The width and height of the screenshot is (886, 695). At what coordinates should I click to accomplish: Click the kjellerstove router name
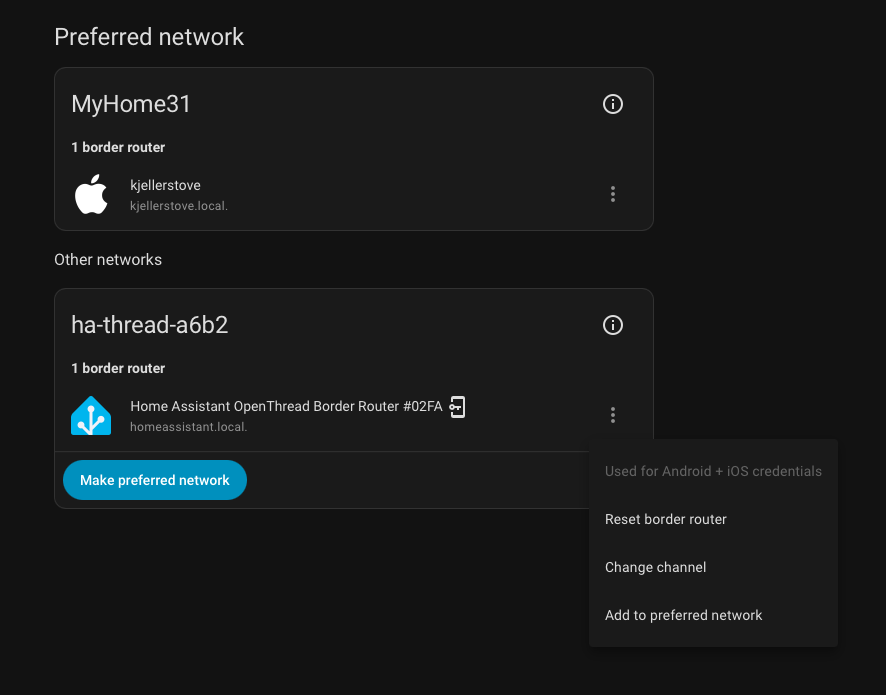click(x=165, y=185)
